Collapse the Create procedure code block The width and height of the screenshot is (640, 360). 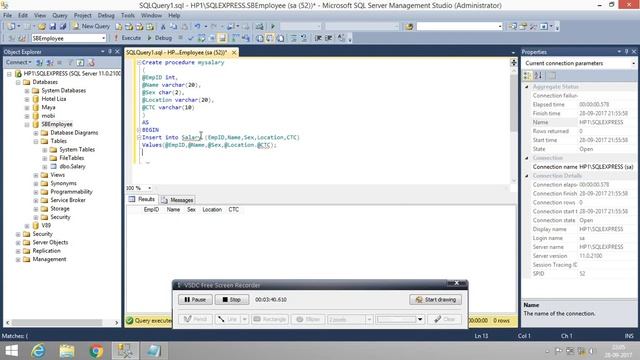(x=139, y=62)
